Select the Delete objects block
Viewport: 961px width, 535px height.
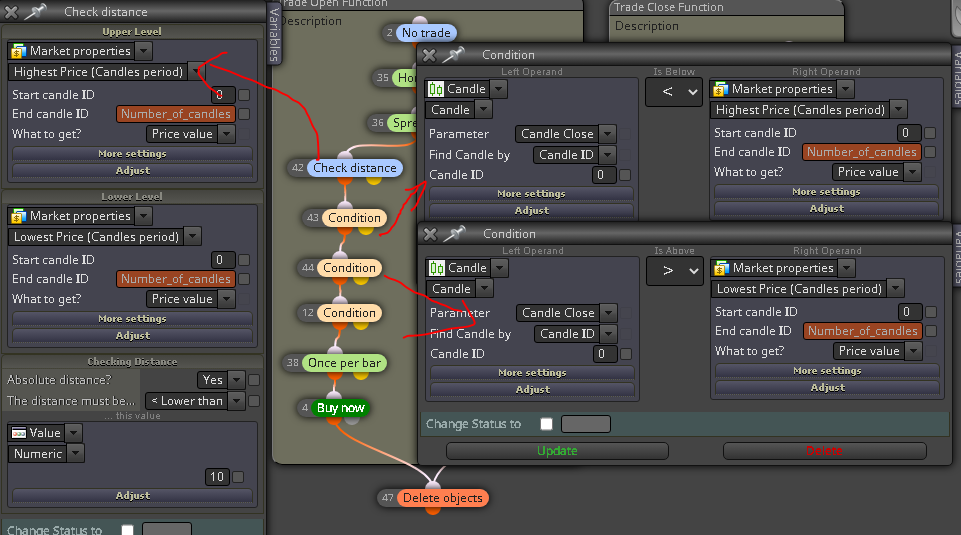coord(442,498)
